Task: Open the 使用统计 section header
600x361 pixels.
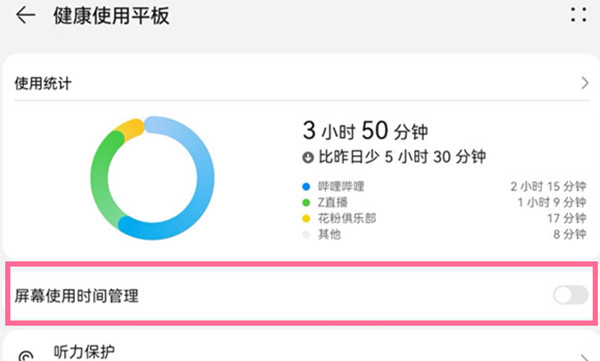Action: (x=302, y=83)
